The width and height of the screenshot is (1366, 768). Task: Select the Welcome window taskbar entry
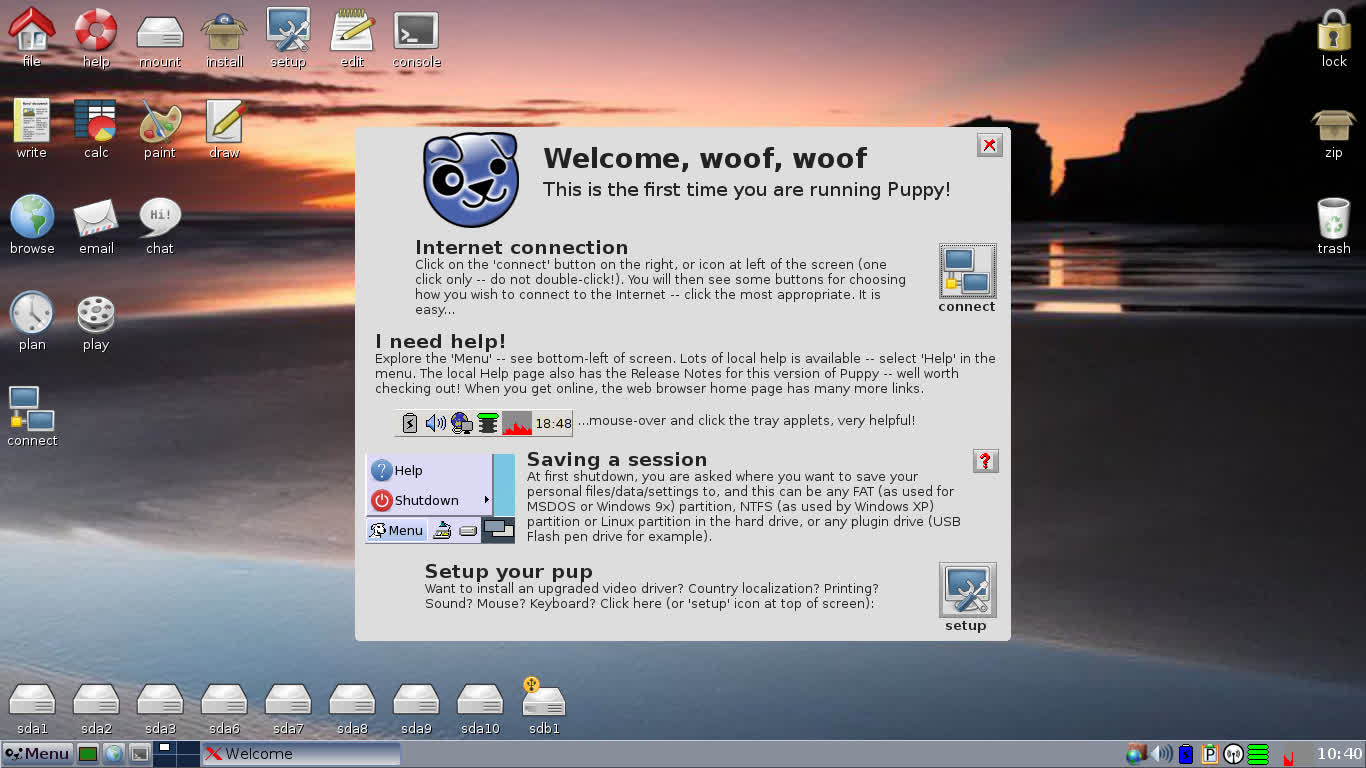tap(301, 754)
